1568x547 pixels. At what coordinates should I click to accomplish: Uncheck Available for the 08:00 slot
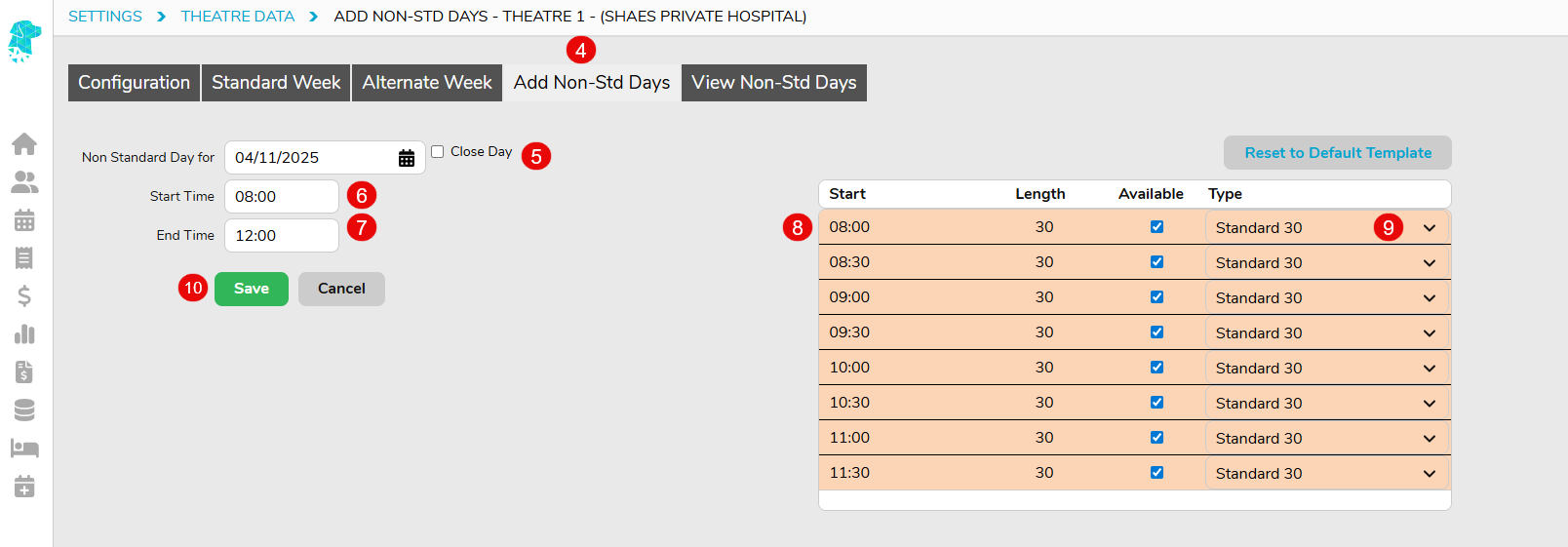click(1156, 227)
